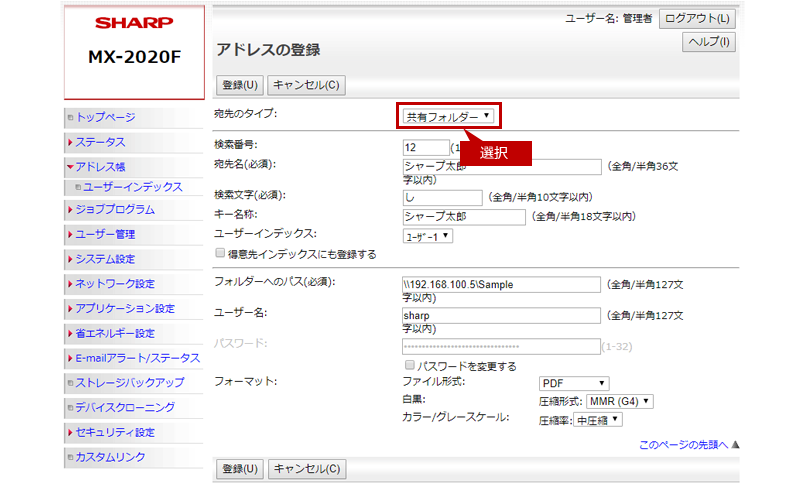The height and width of the screenshot is (486, 804).
Task: Select ユーザーインデックス submenu item
Action: [x=132, y=187]
